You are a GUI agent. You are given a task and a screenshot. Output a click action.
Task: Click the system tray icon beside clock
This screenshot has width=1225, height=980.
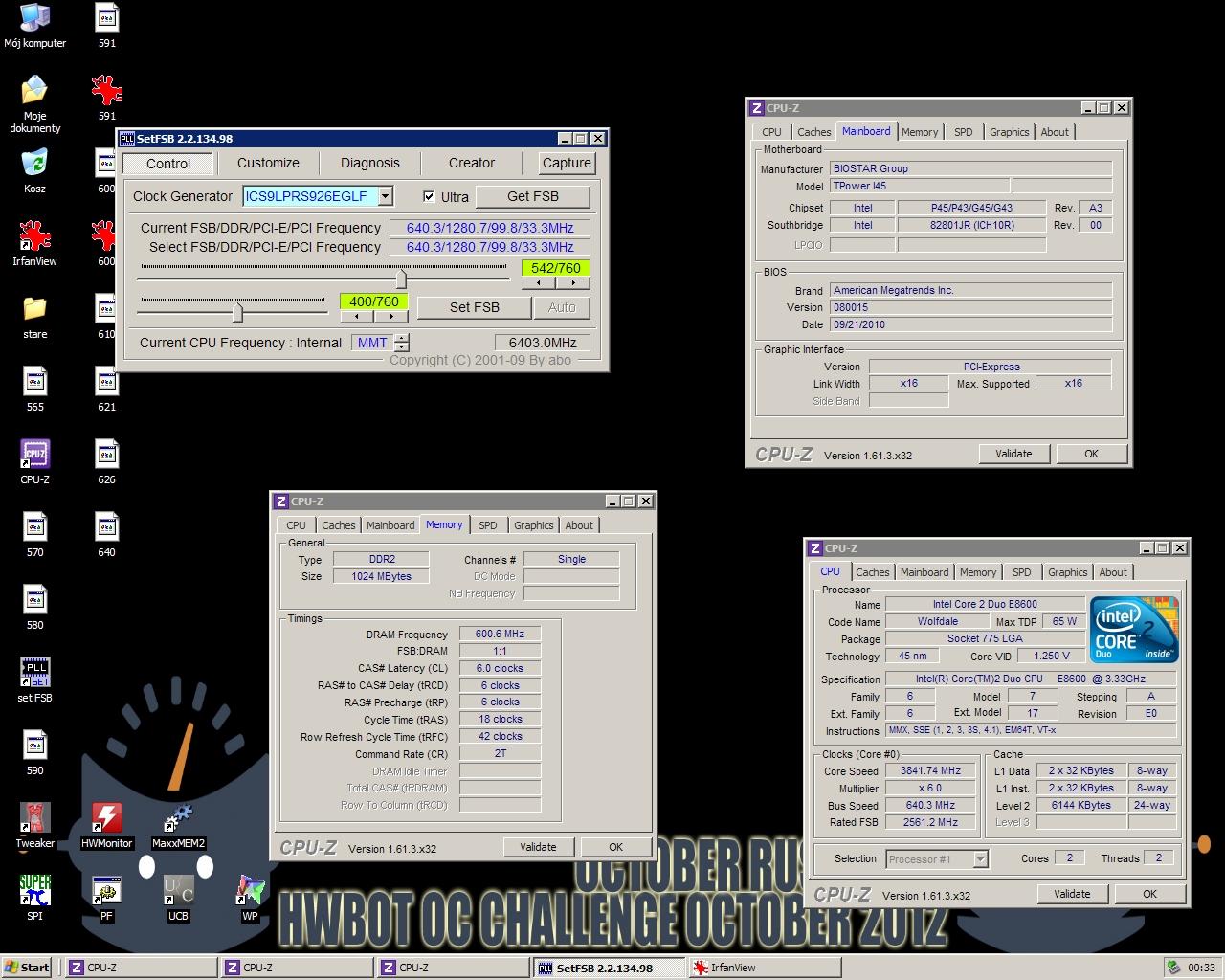click(x=1174, y=968)
